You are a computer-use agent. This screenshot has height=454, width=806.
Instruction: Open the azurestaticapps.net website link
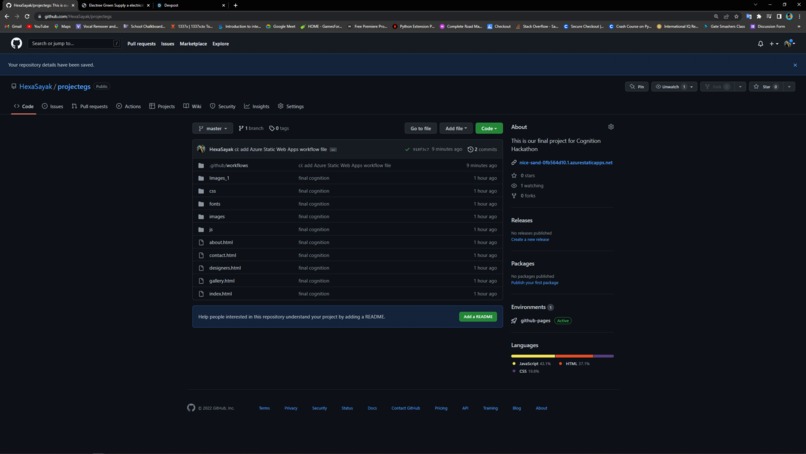(x=565, y=162)
